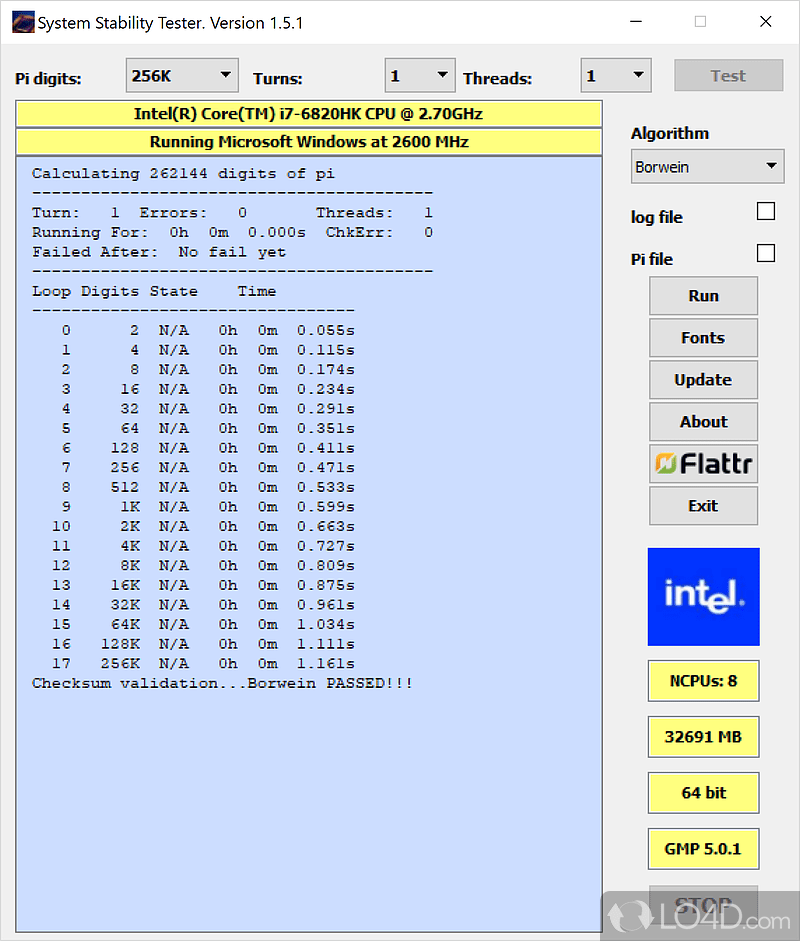Open the Fonts settings button

pos(703,338)
